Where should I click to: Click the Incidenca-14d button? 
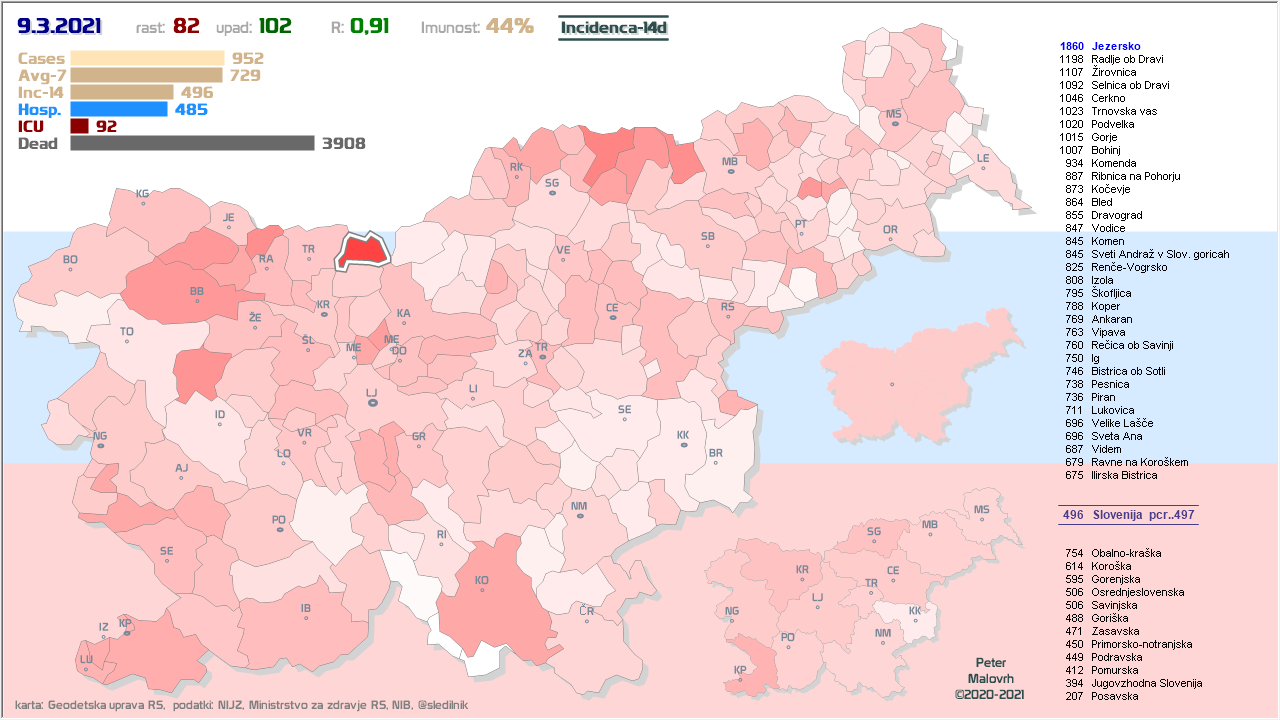[x=613, y=27]
